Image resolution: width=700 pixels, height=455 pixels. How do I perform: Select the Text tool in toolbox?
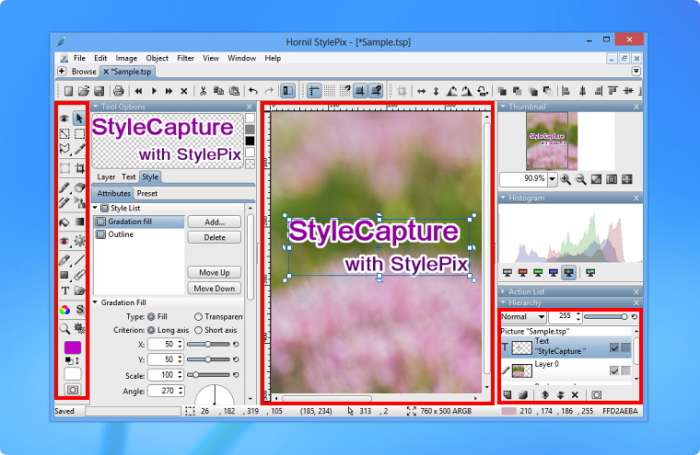point(65,291)
